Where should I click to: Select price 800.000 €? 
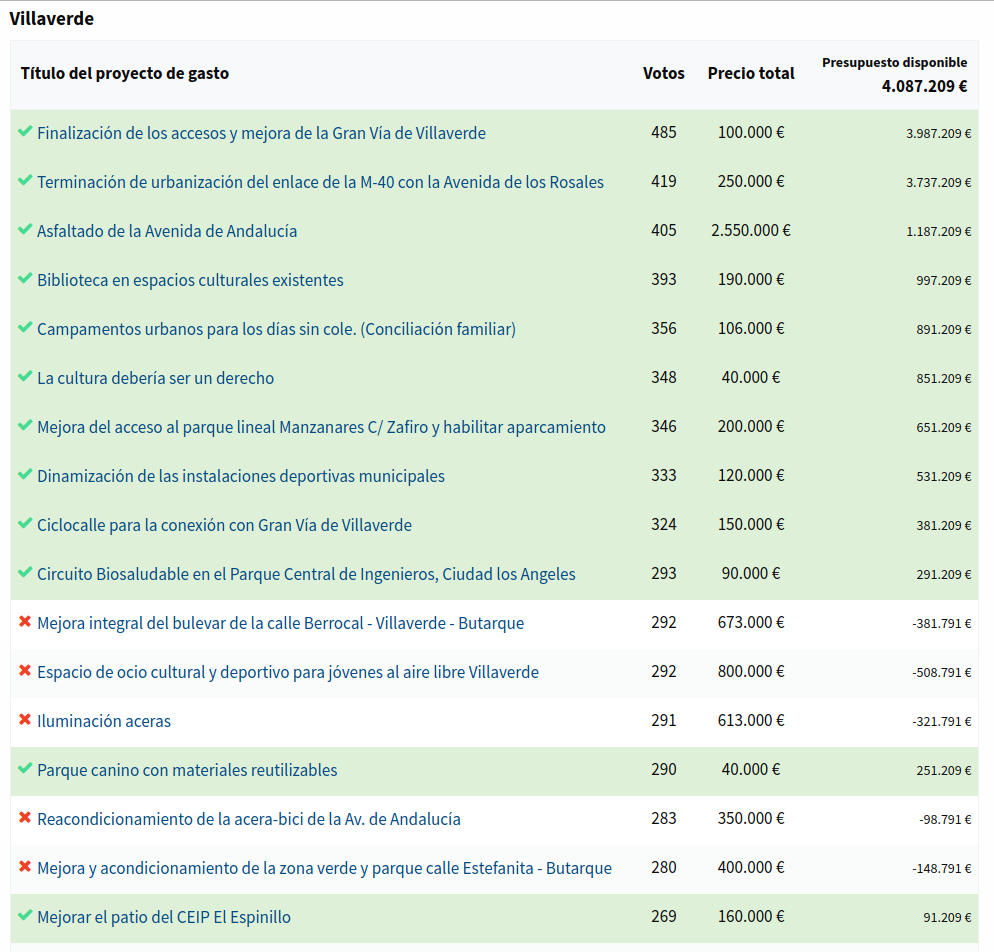pyautogui.click(x=751, y=671)
